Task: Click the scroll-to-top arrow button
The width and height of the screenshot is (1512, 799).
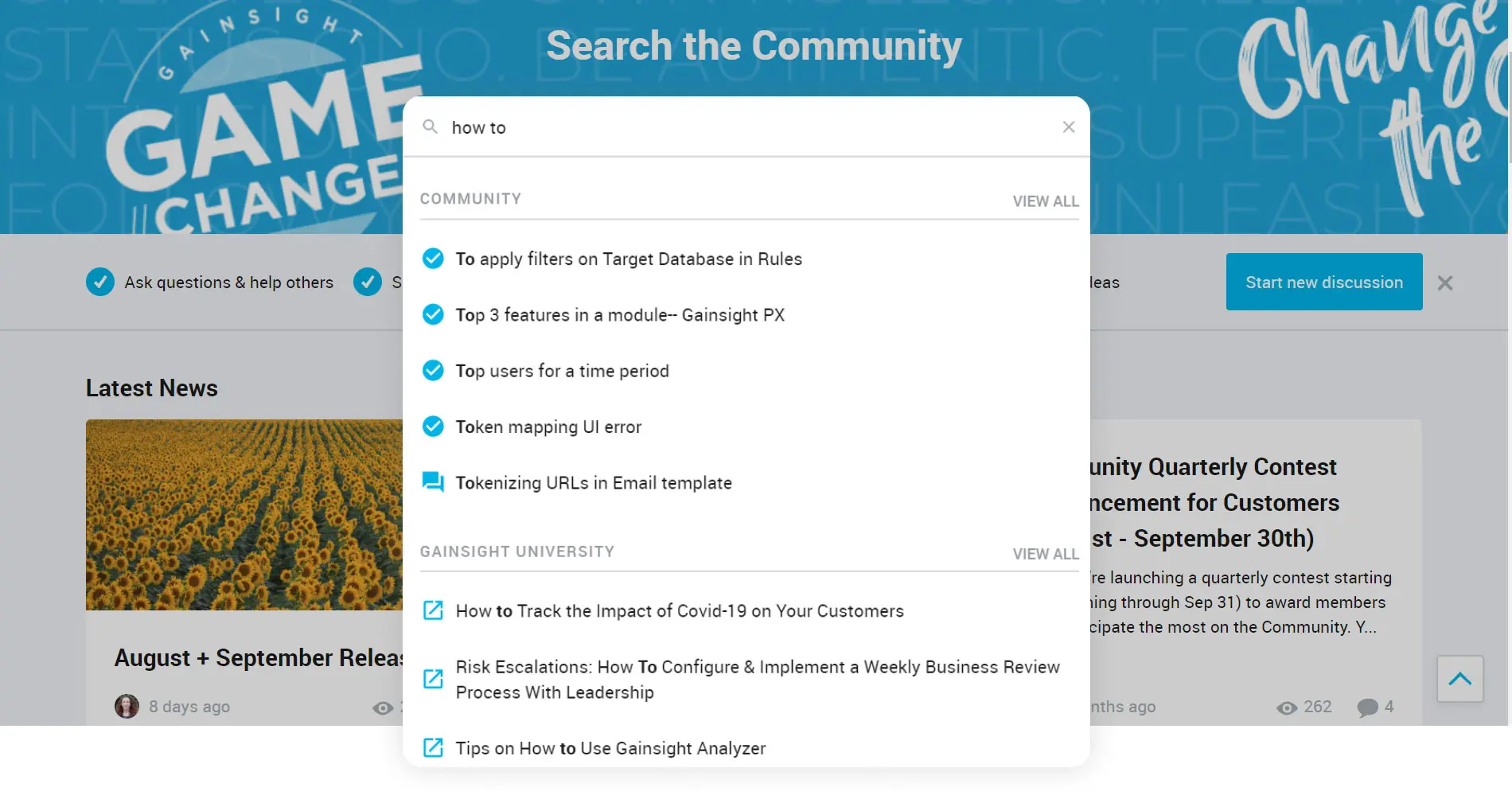Action: point(1459,679)
